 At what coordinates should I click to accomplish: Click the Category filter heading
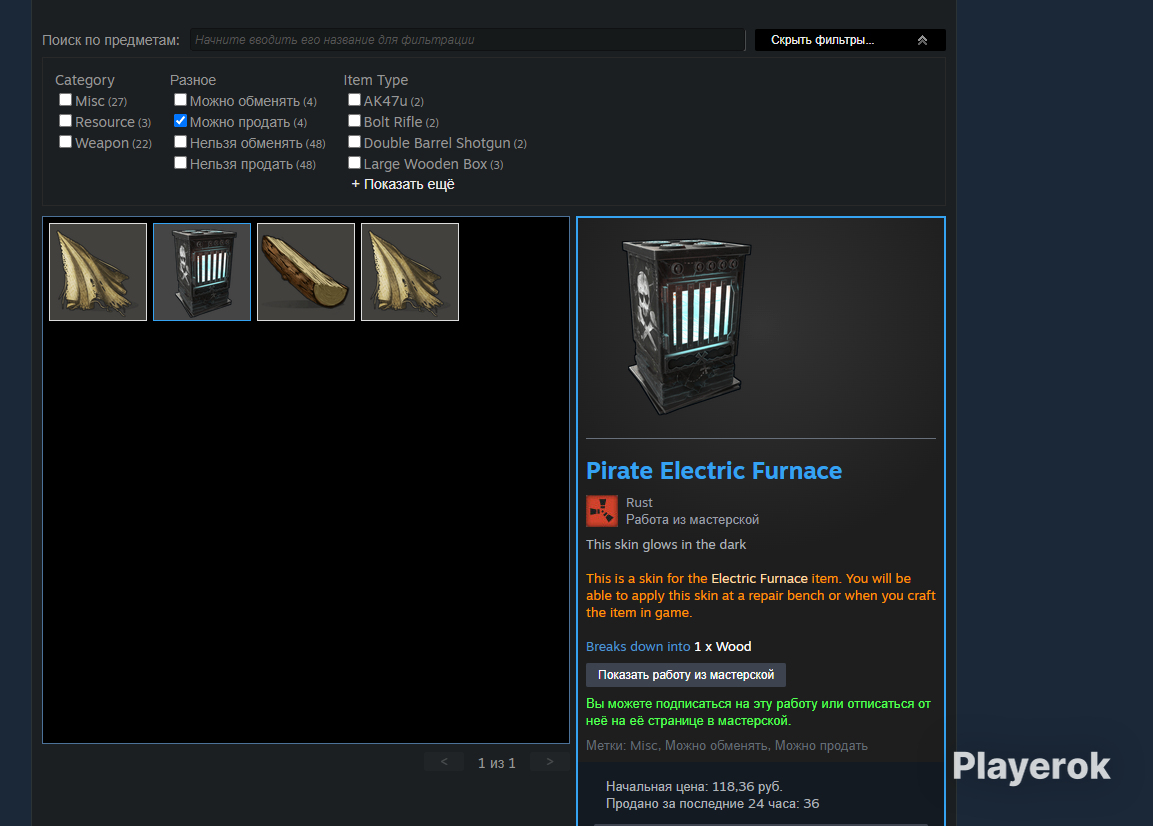coord(85,80)
